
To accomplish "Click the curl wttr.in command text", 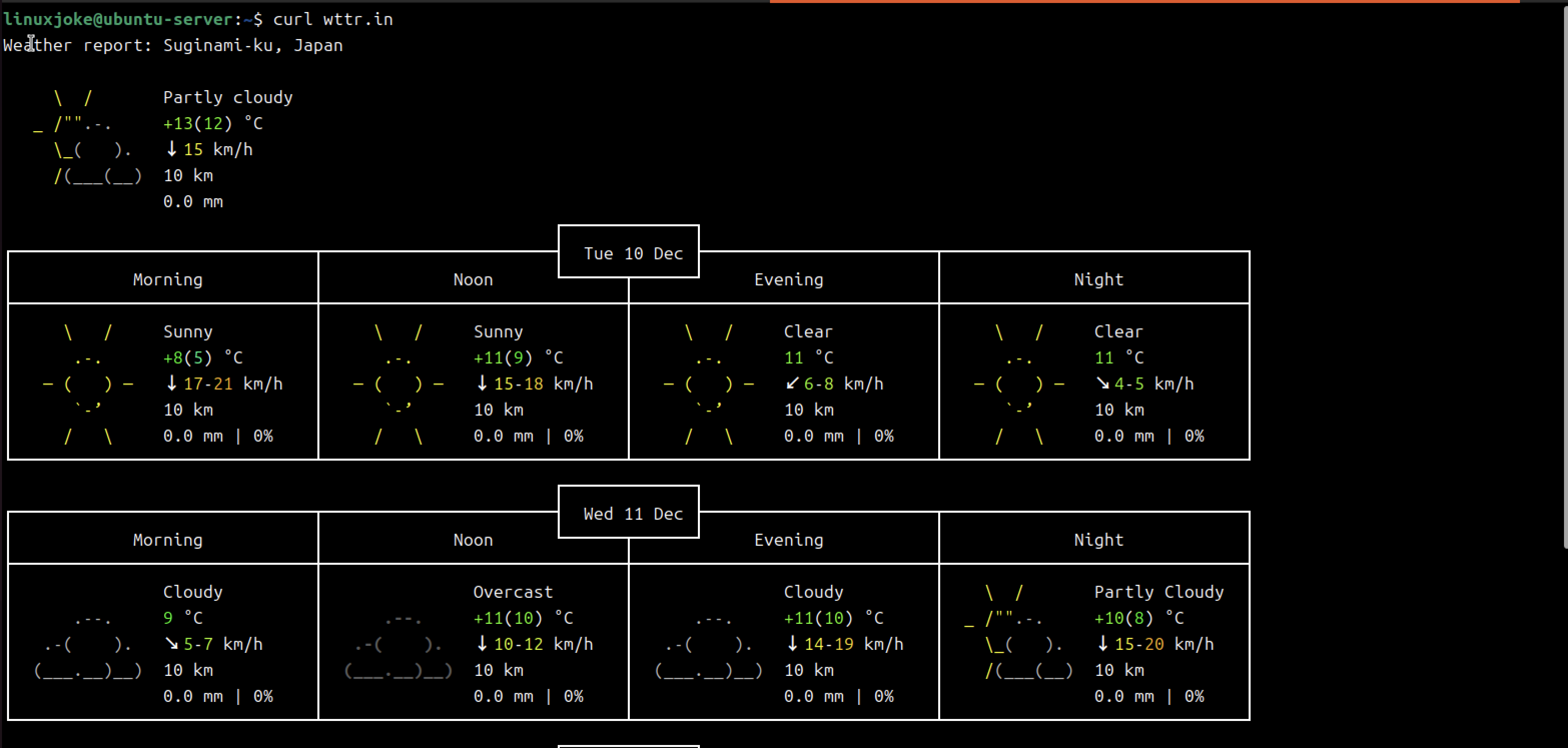I will point(333,20).
